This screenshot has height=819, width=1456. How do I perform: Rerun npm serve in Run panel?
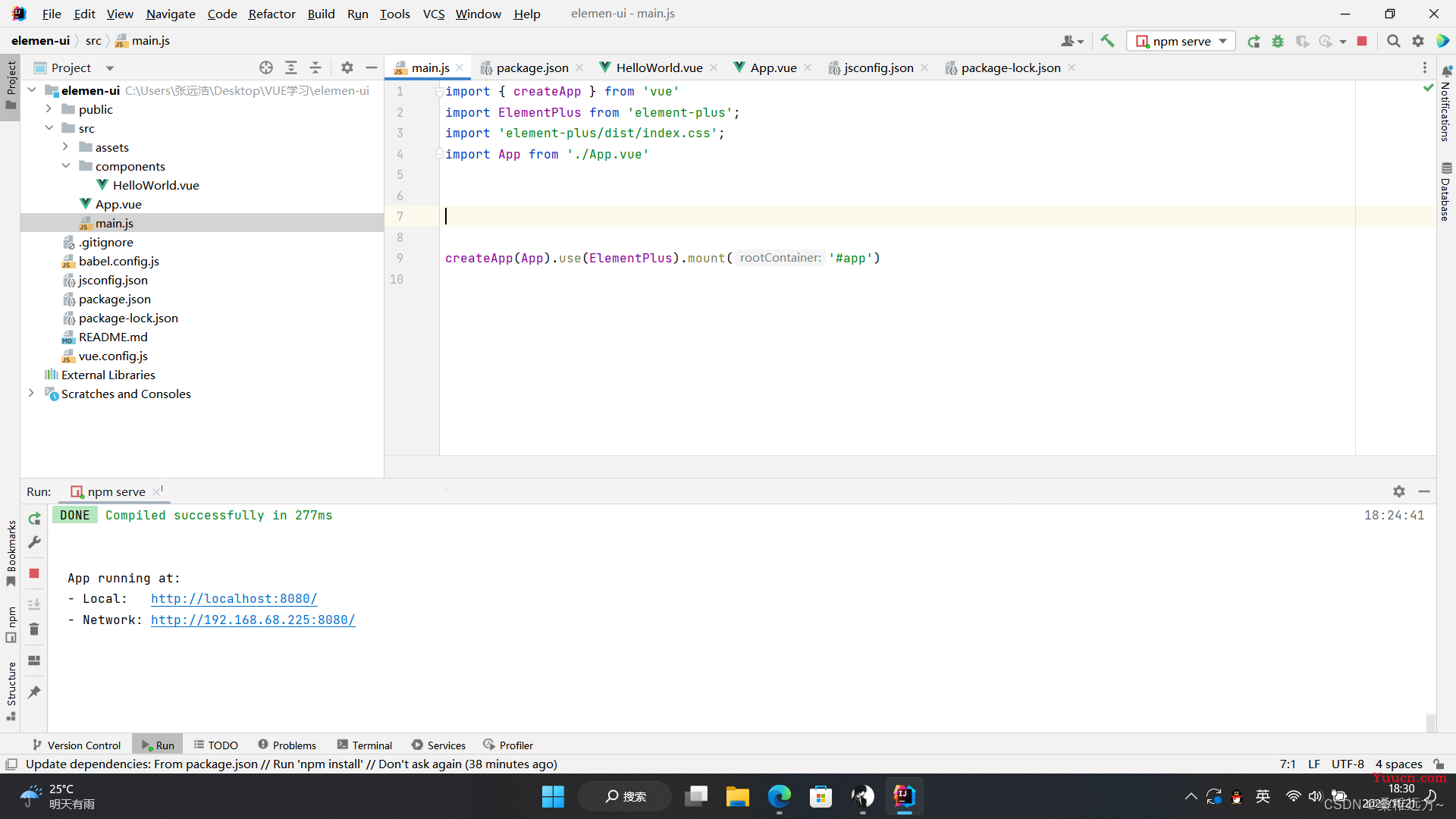[34, 519]
